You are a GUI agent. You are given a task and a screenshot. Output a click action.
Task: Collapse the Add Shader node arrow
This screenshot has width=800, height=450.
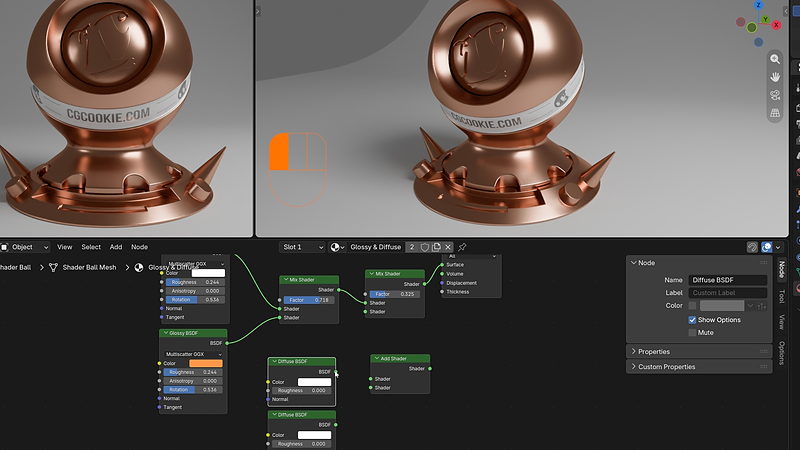(377, 358)
